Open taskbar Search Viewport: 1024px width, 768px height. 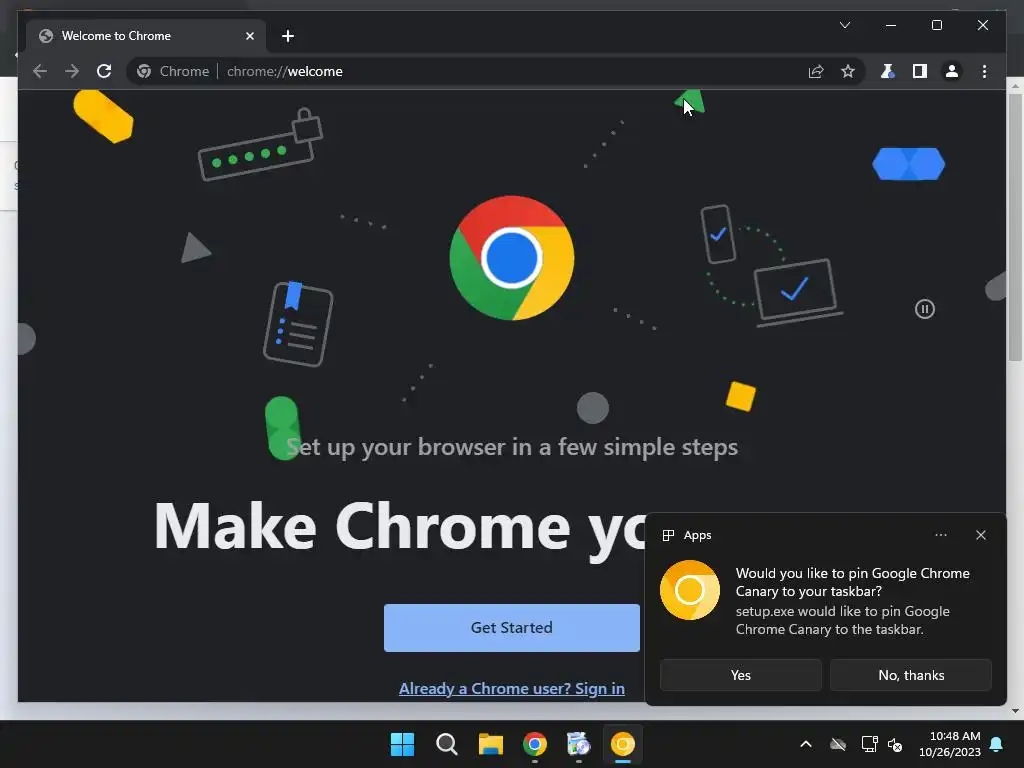point(447,744)
